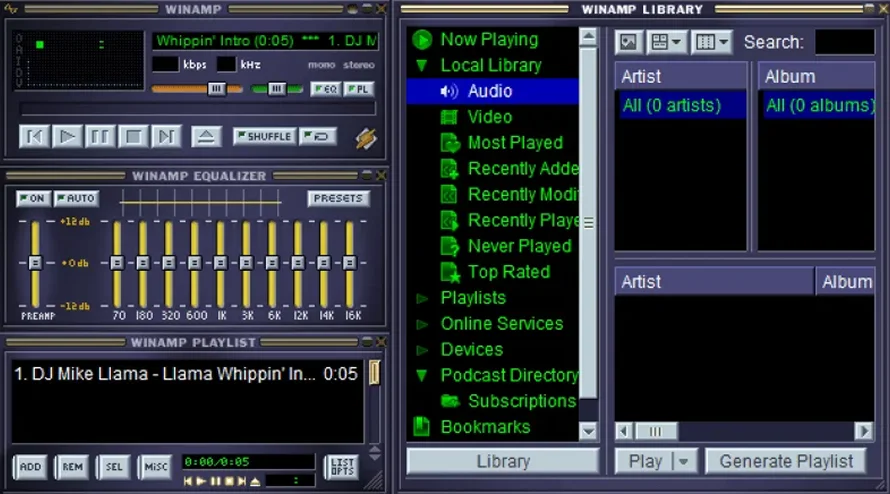
Task: Open the playlist REM menu
Action: (72, 467)
